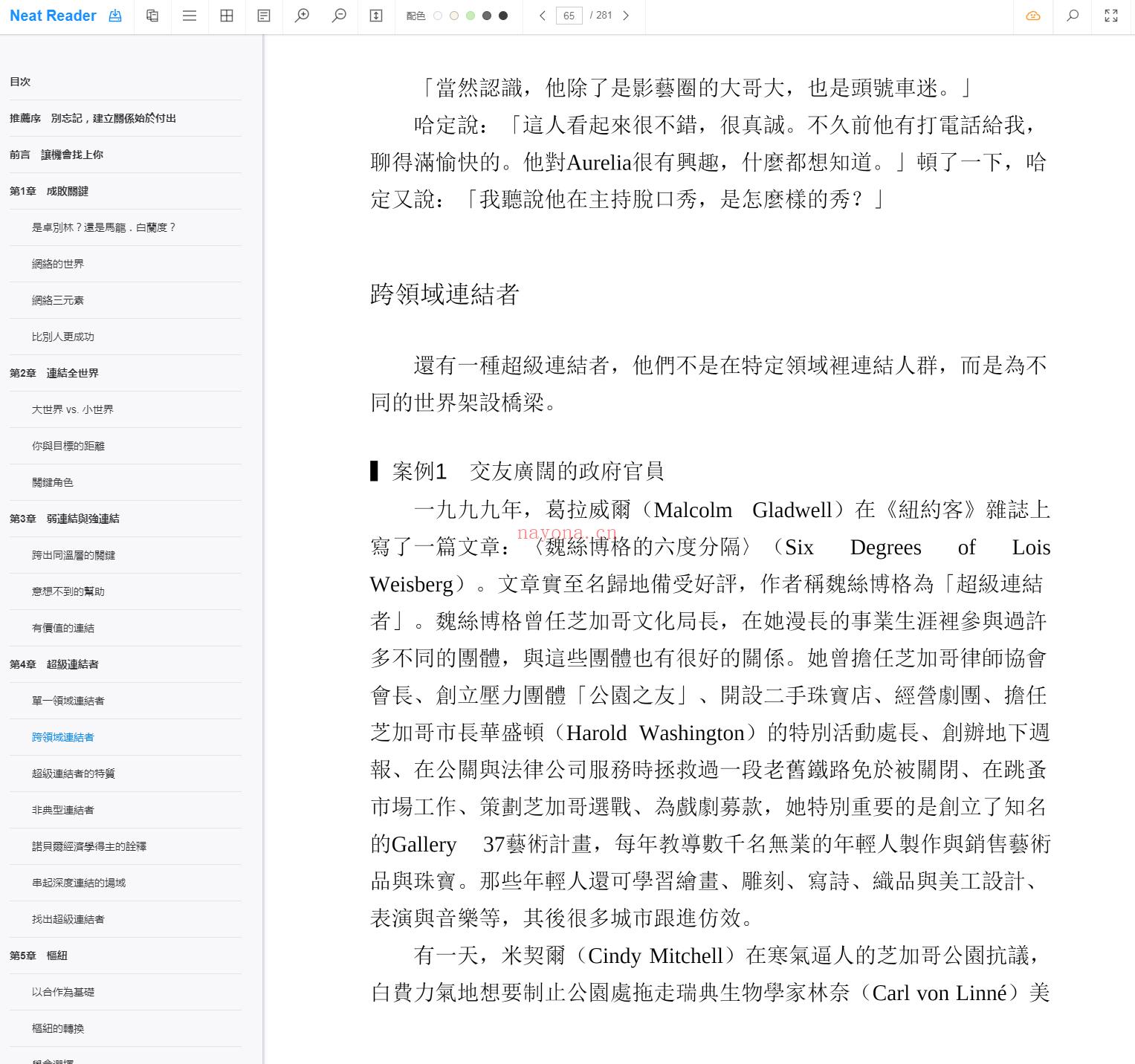
Task: Open section 找出超級連結者
Action: 68,919
